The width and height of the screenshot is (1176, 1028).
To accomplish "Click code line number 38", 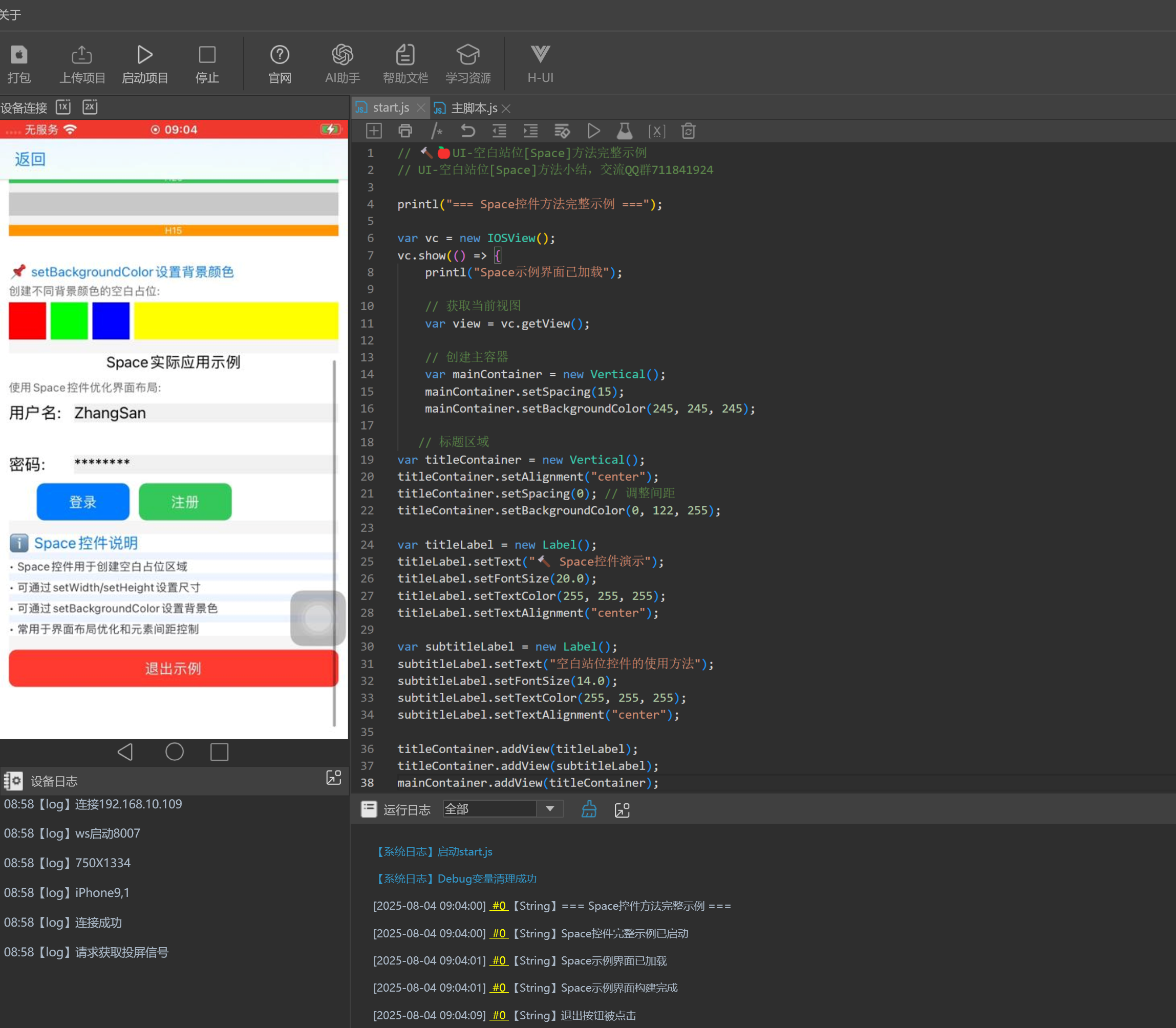I will coord(367,782).
